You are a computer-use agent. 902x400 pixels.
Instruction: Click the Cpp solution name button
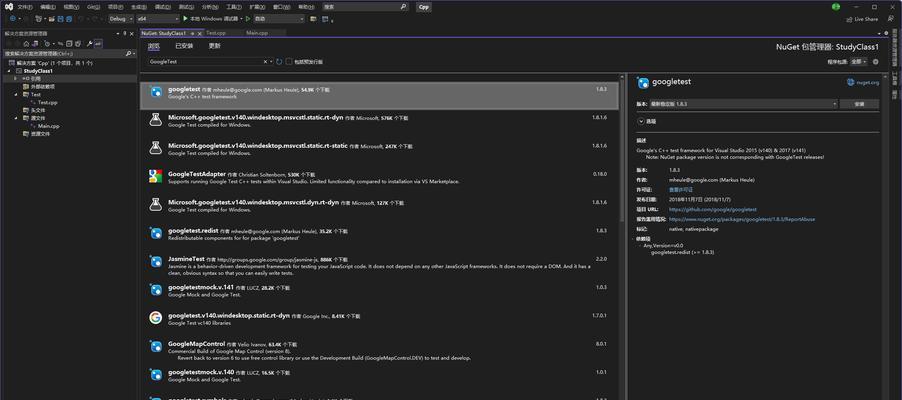pyautogui.click(x=424, y=7)
